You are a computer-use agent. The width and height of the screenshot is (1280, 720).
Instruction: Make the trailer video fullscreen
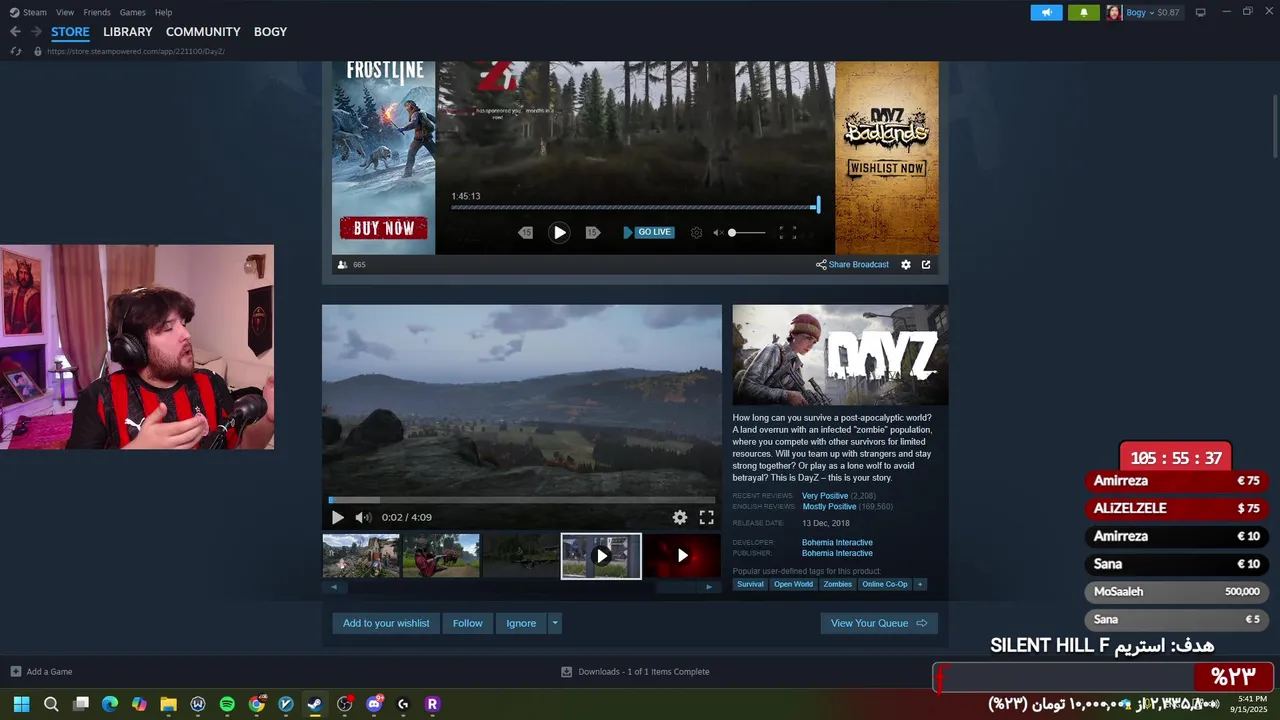[706, 517]
